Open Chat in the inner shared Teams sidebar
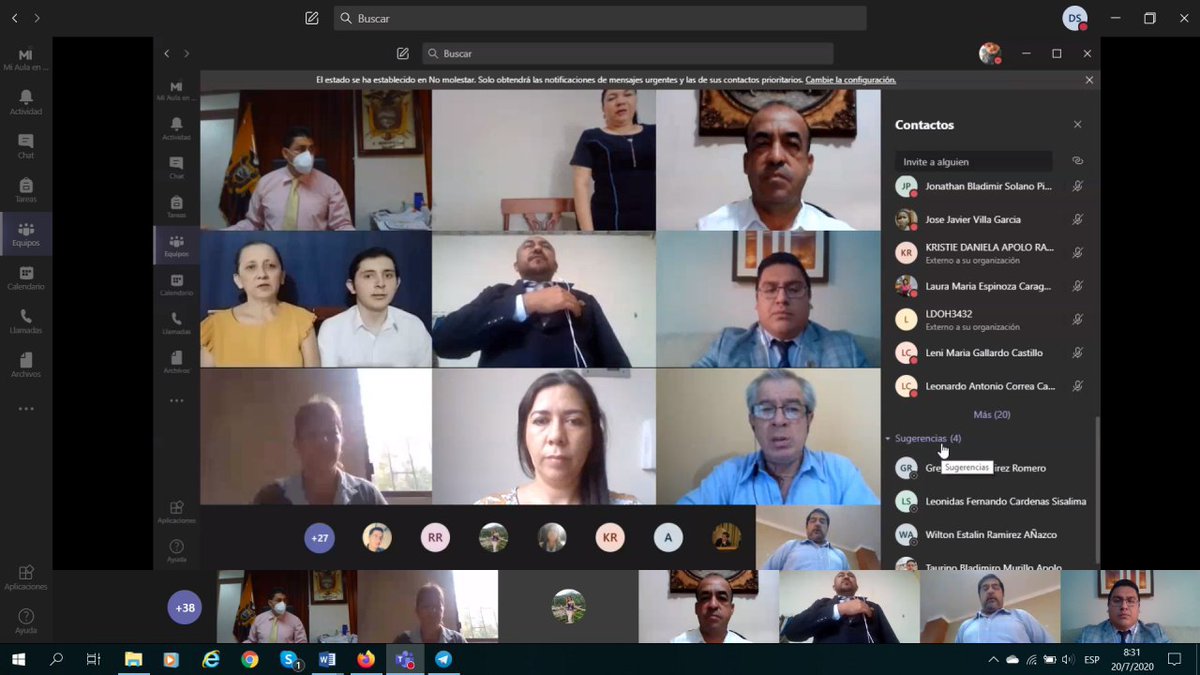 pos(176,166)
